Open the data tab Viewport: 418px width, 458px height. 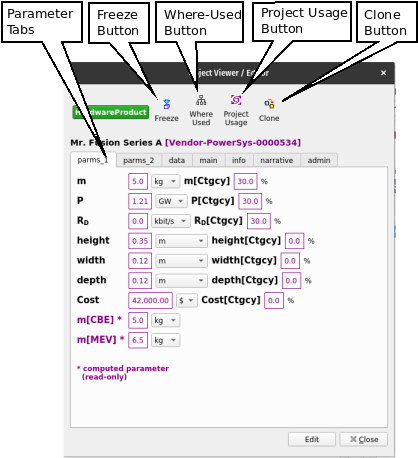(177, 160)
